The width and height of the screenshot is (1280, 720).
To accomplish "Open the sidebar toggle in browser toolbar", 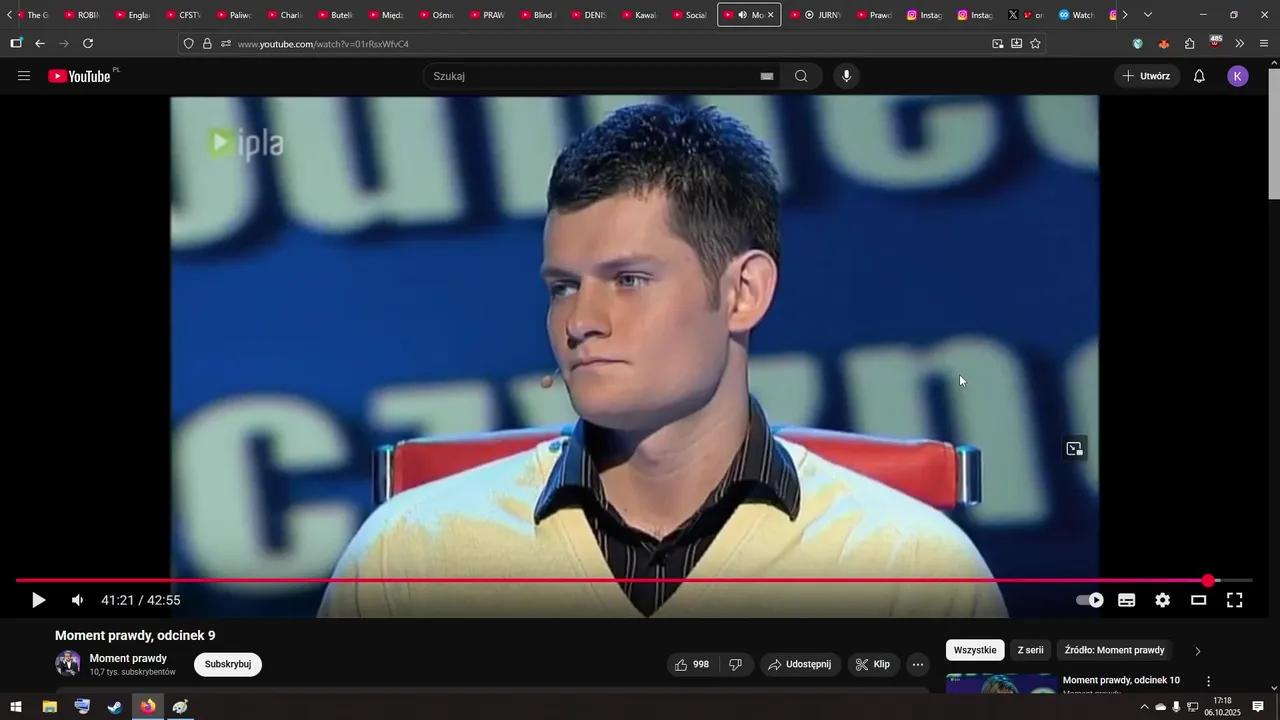I will click(16, 44).
